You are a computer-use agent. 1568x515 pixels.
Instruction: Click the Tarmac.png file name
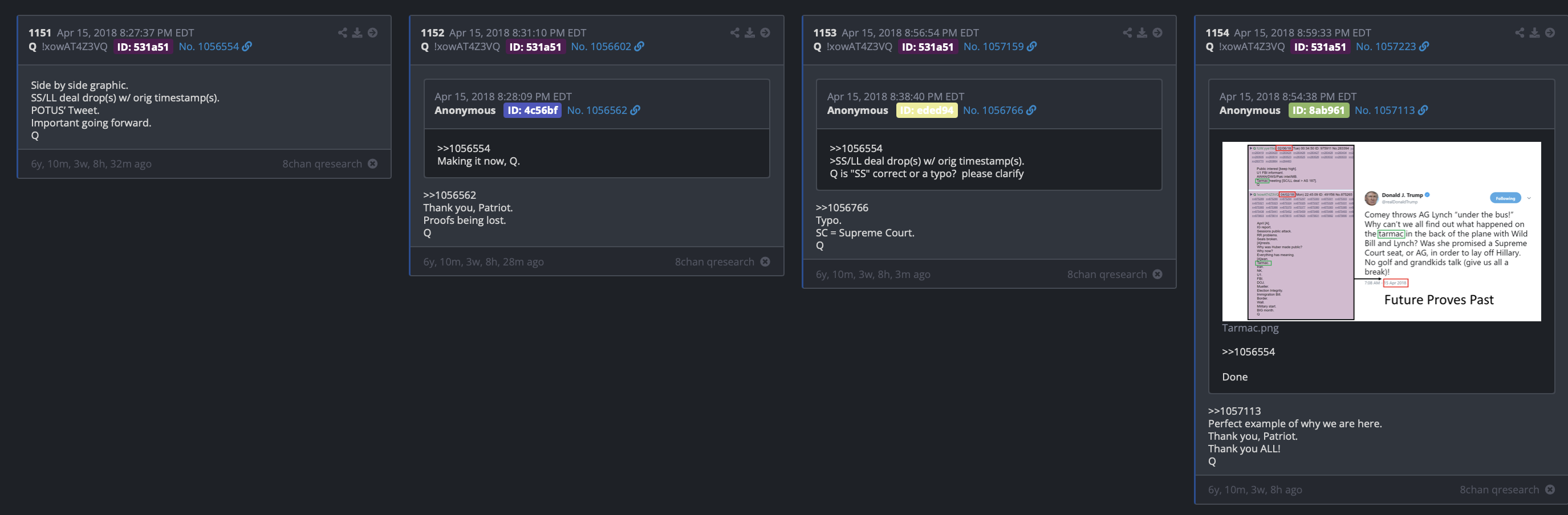point(1250,328)
